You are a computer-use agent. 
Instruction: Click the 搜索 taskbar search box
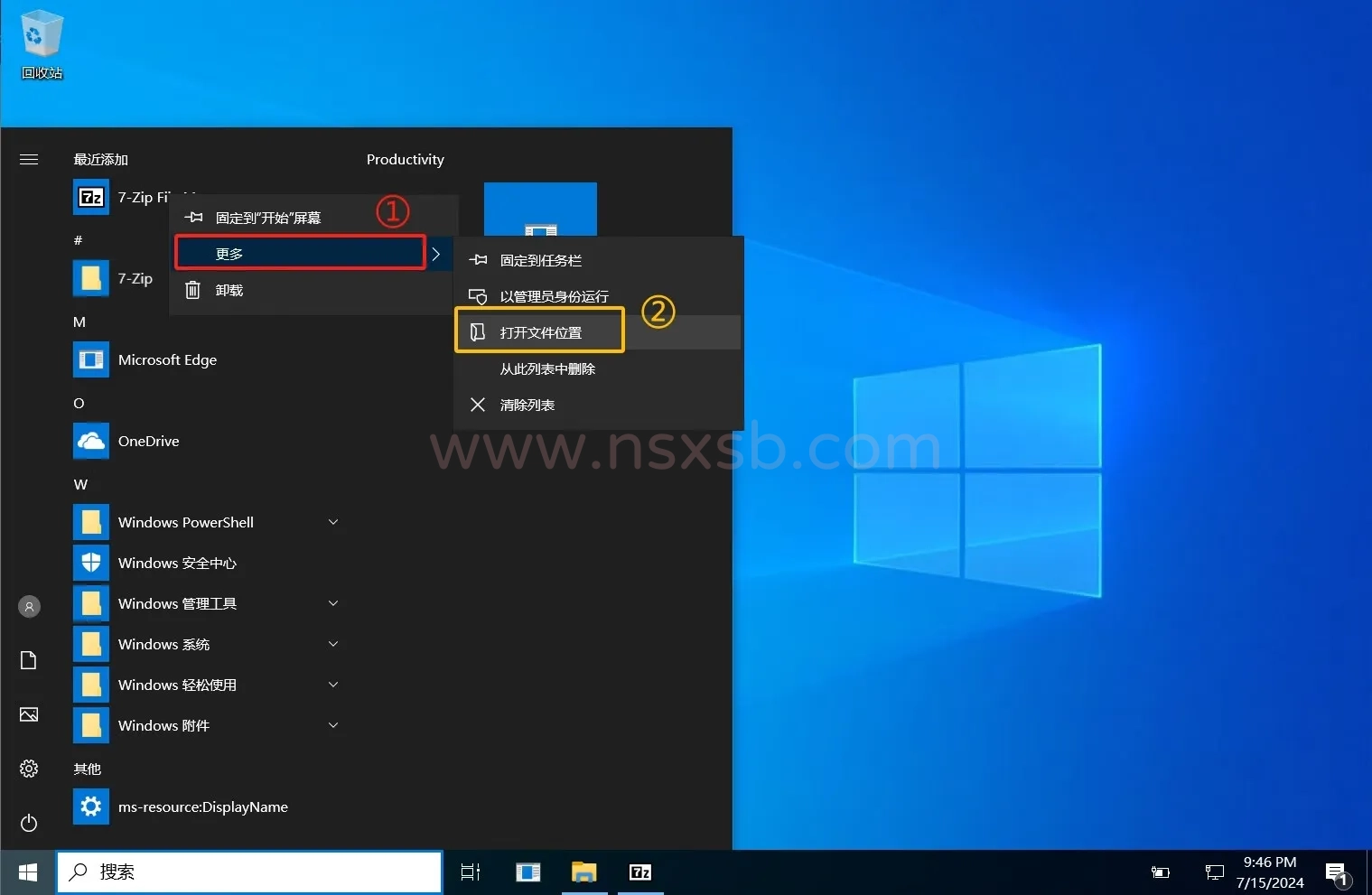[x=250, y=872]
